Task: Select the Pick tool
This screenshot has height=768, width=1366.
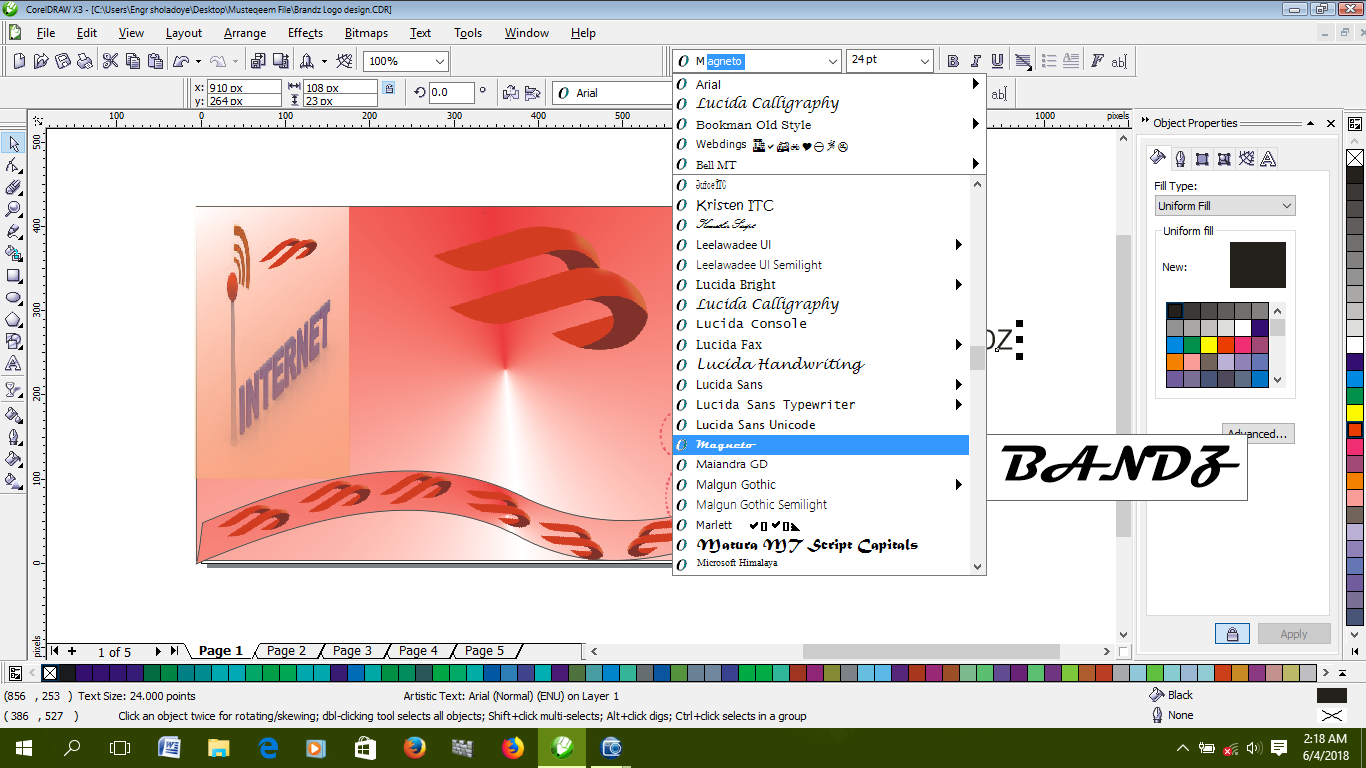Action: [14, 144]
